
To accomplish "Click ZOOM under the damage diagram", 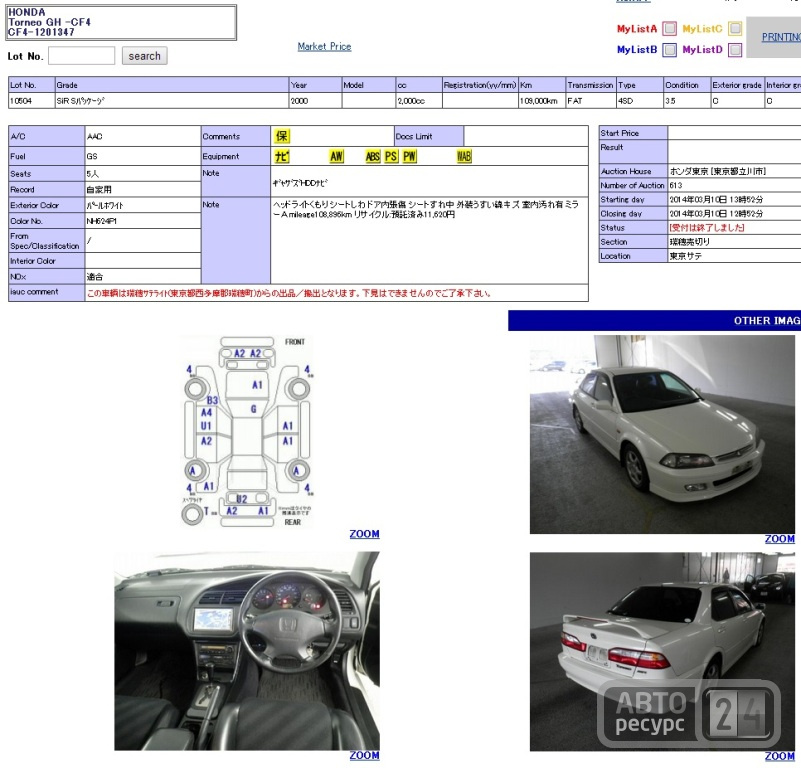I will pos(364,534).
